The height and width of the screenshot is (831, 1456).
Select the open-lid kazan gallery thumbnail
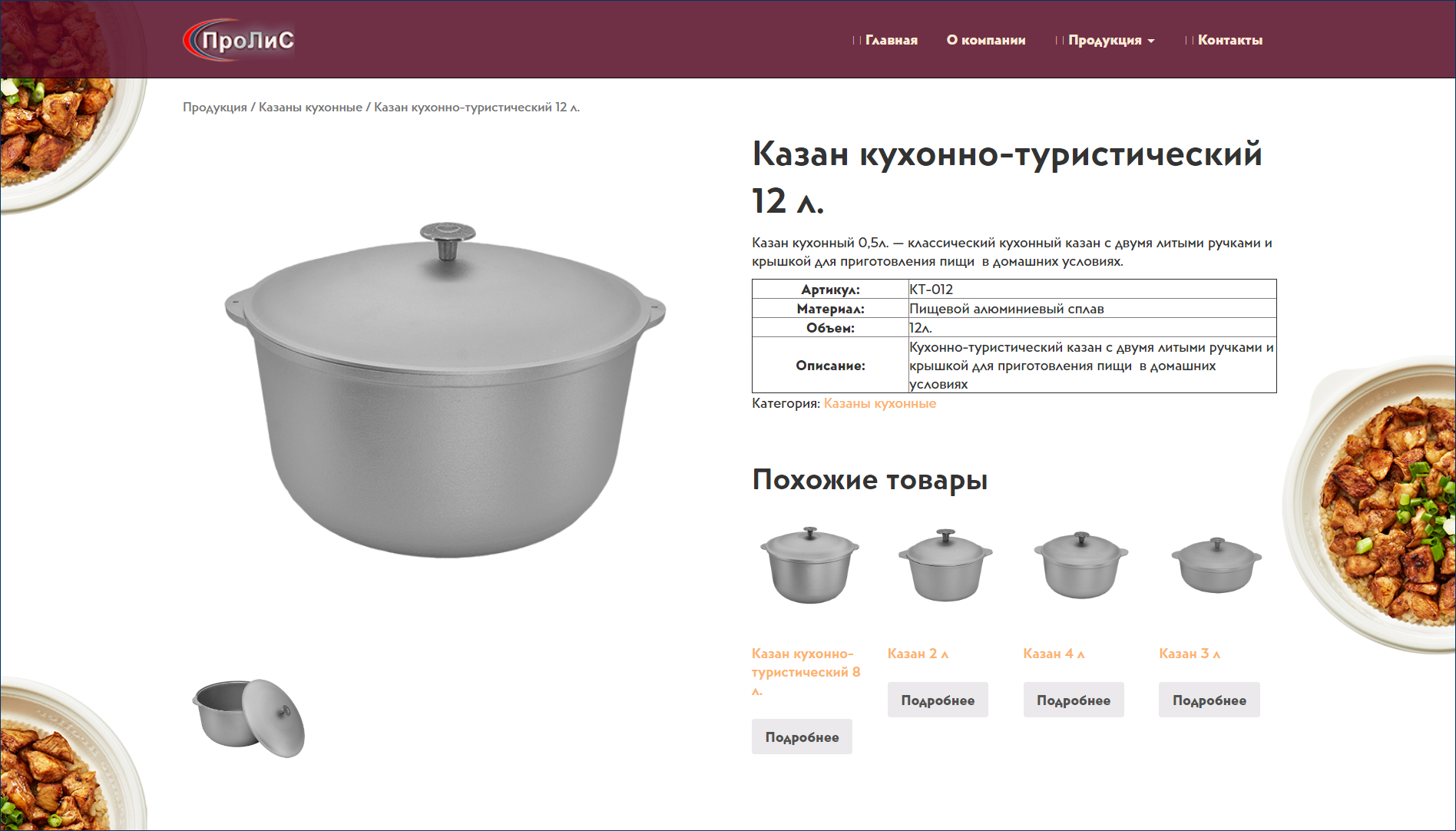point(249,718)
